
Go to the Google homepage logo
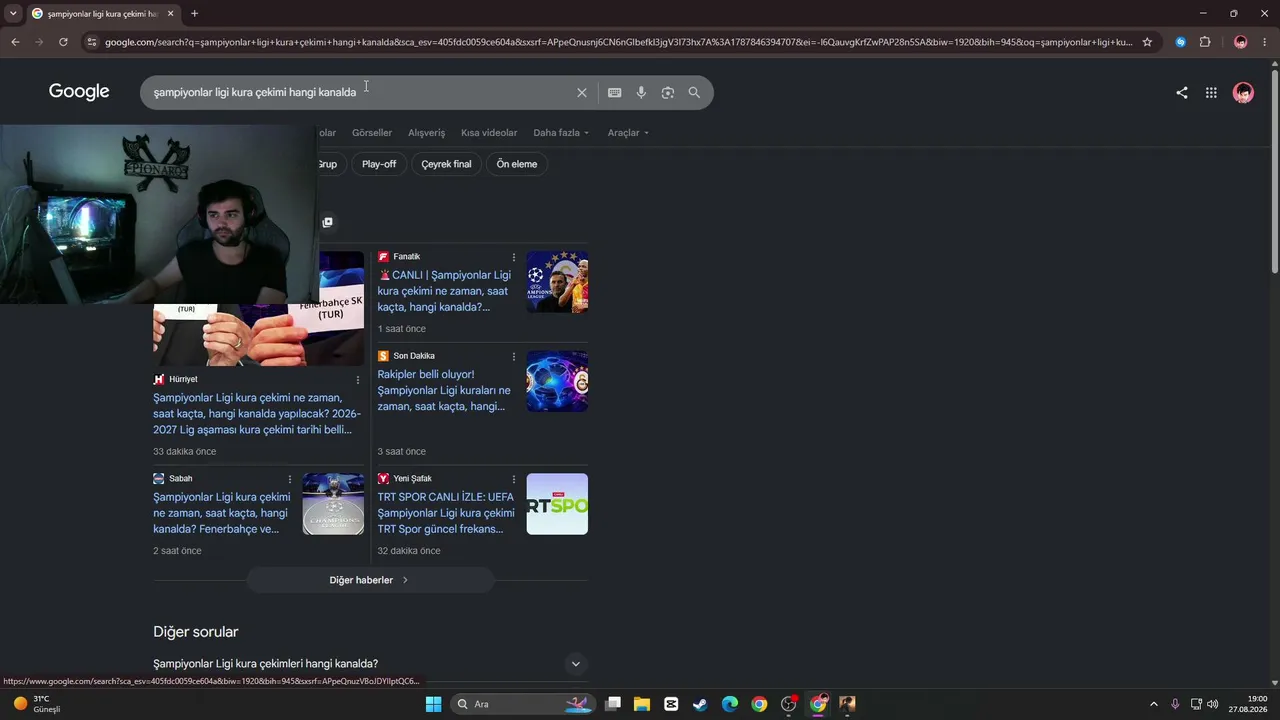coord(79,92)
